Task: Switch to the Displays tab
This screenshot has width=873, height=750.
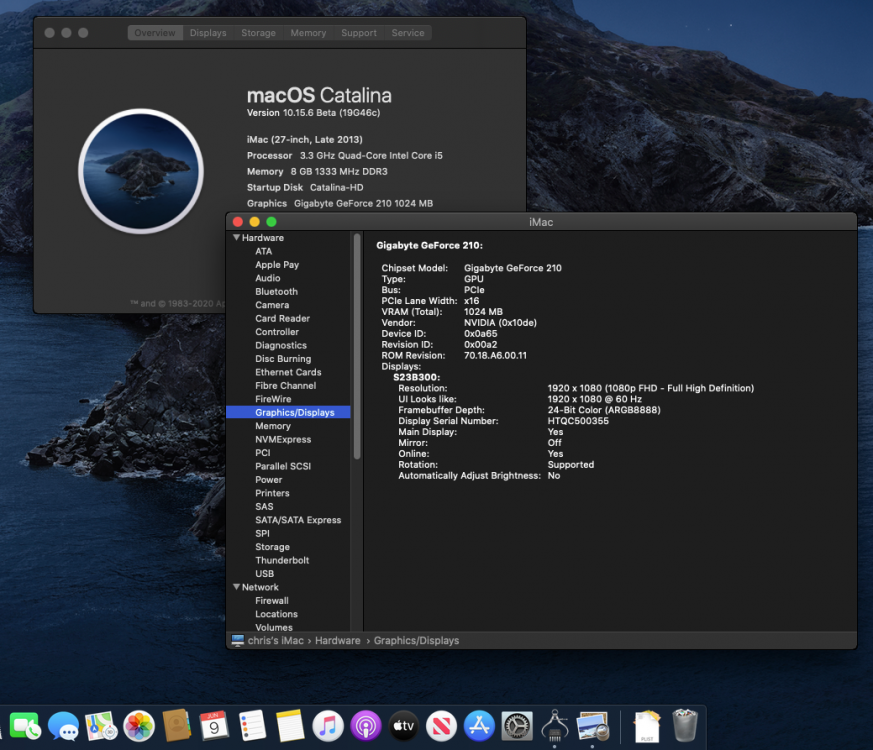Action: [x=208, y=33]
